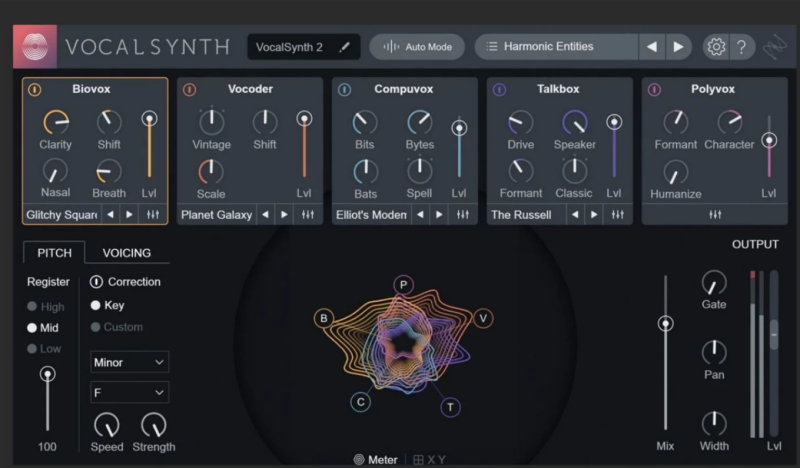Click the Compuvox Bits knob
800x468 pixels.
(365, 122)
